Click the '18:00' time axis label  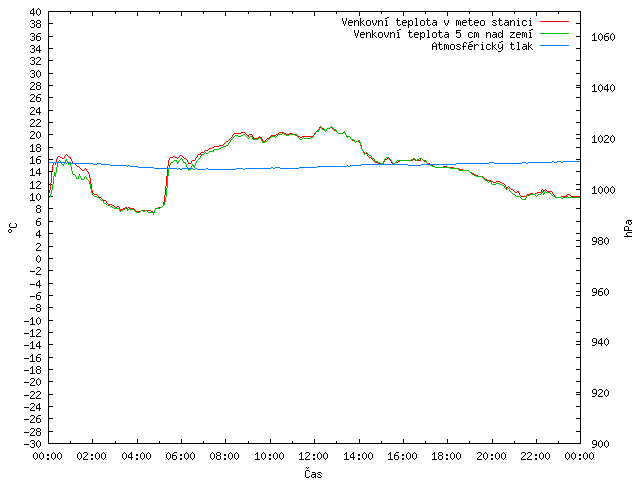[447, 456]
